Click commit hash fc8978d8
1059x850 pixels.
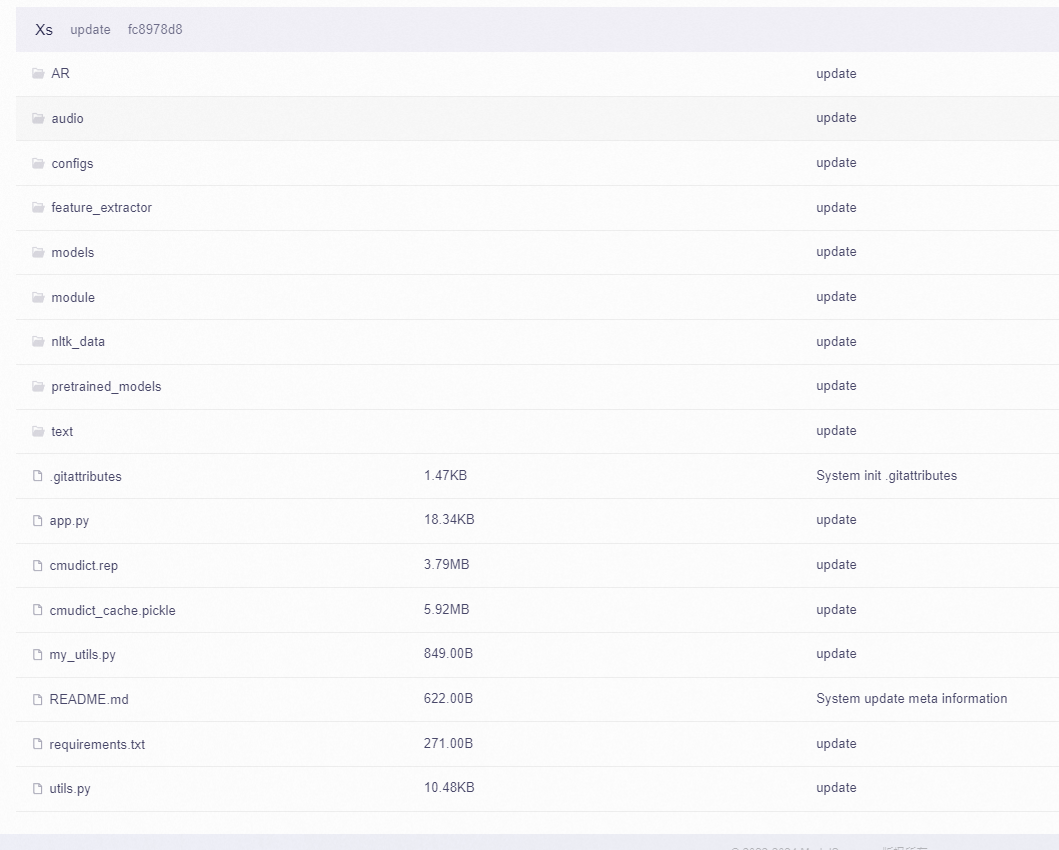click(x=155, y=30)
